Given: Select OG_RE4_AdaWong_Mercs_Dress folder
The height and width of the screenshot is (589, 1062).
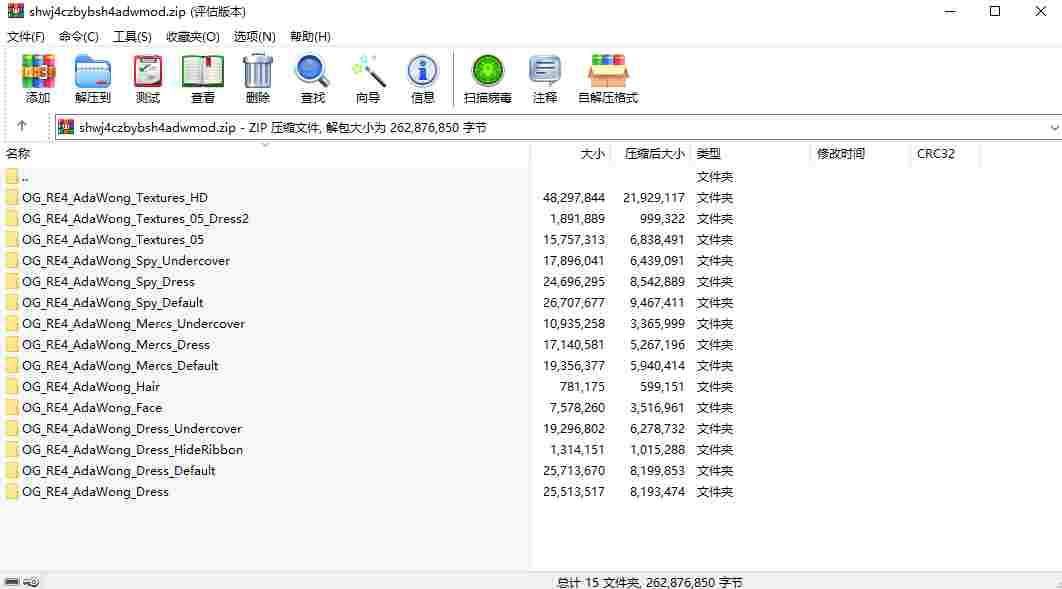Looking at the screenshot, I should tap(116, 345).
